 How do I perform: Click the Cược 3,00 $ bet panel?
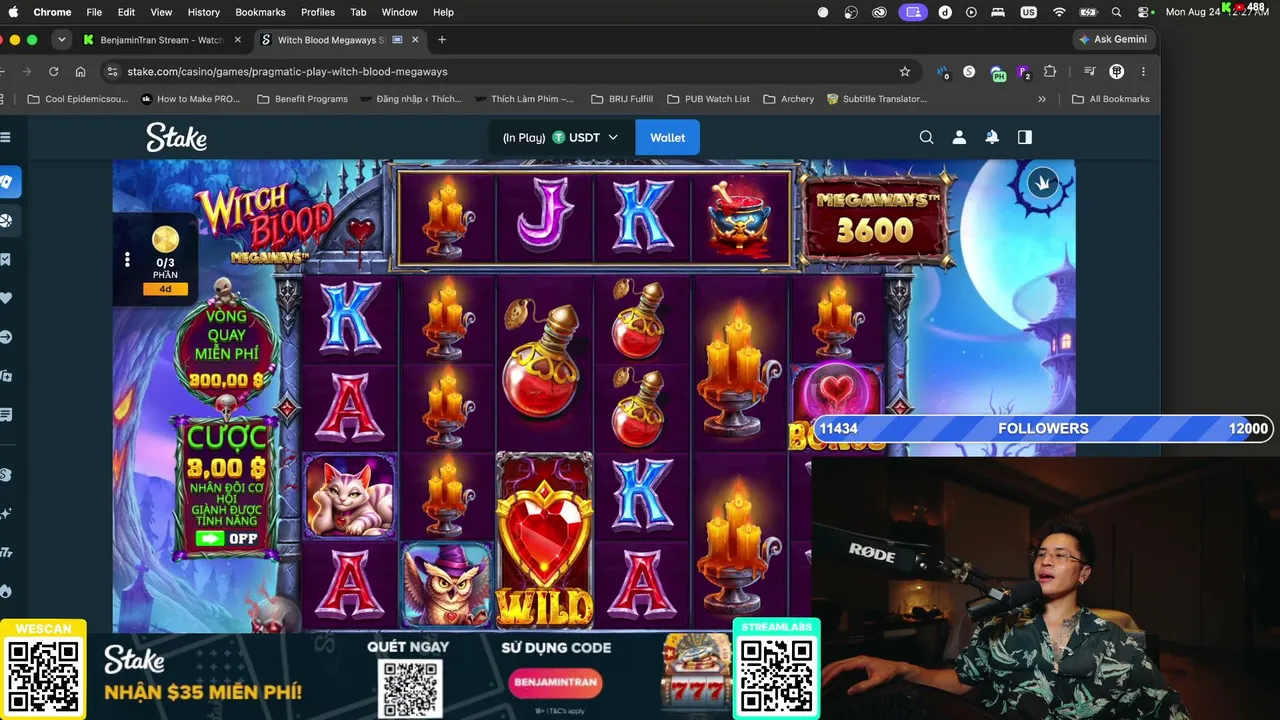tap(227, 487)
